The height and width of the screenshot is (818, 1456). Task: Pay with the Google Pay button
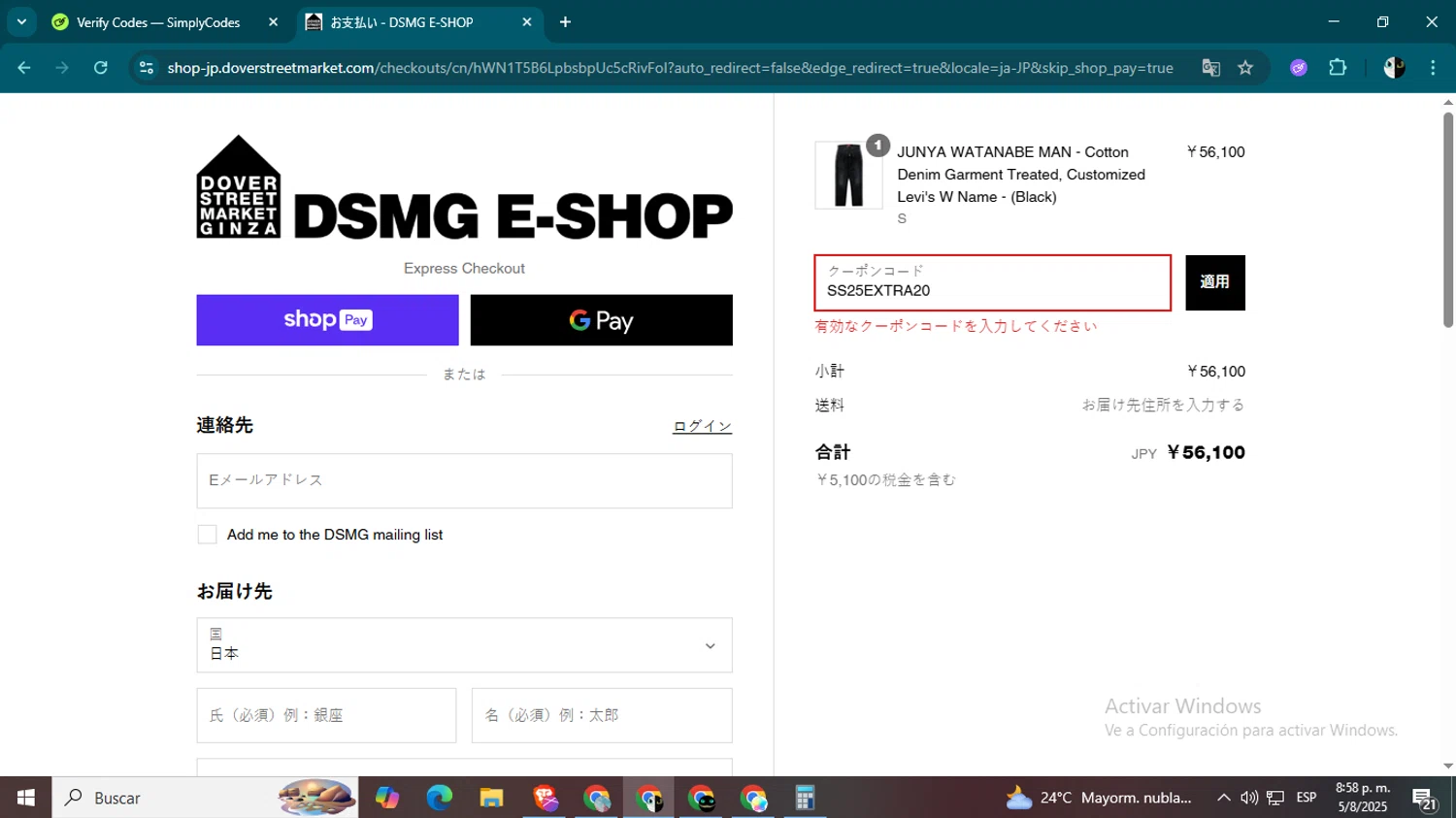(602, 320)
